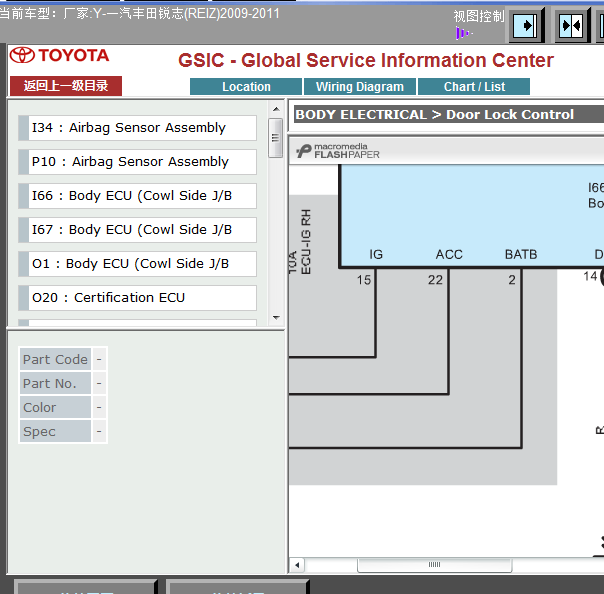Click the collapse-inward view control icon
604x594 pixels.
pyautogui.click(x=572, y=26)
